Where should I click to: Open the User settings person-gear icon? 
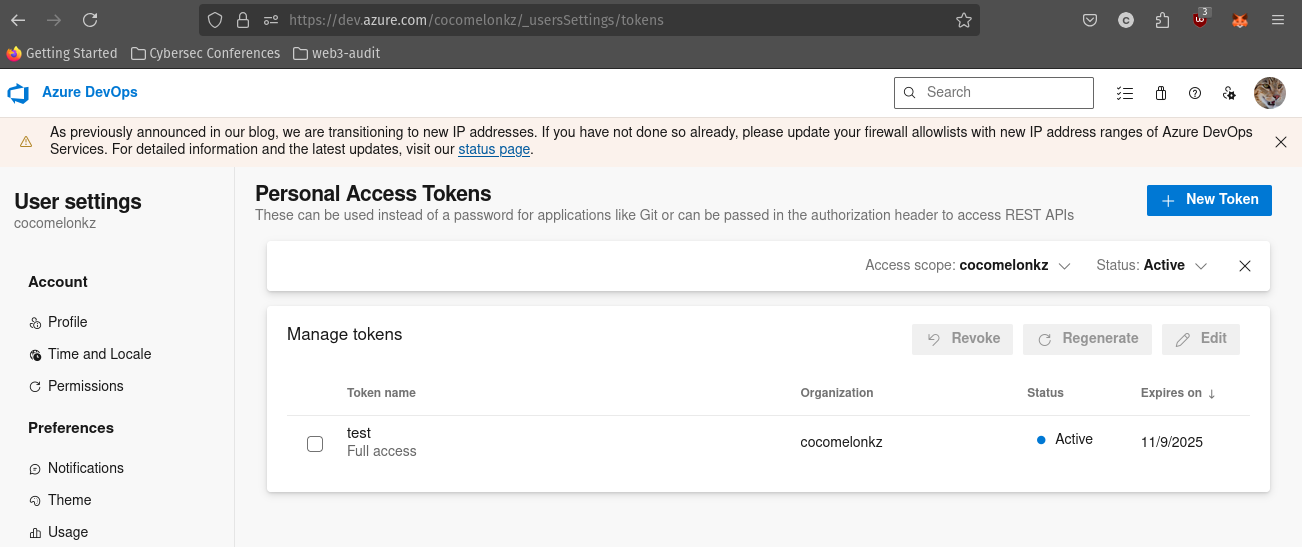tap(1229, 93)
